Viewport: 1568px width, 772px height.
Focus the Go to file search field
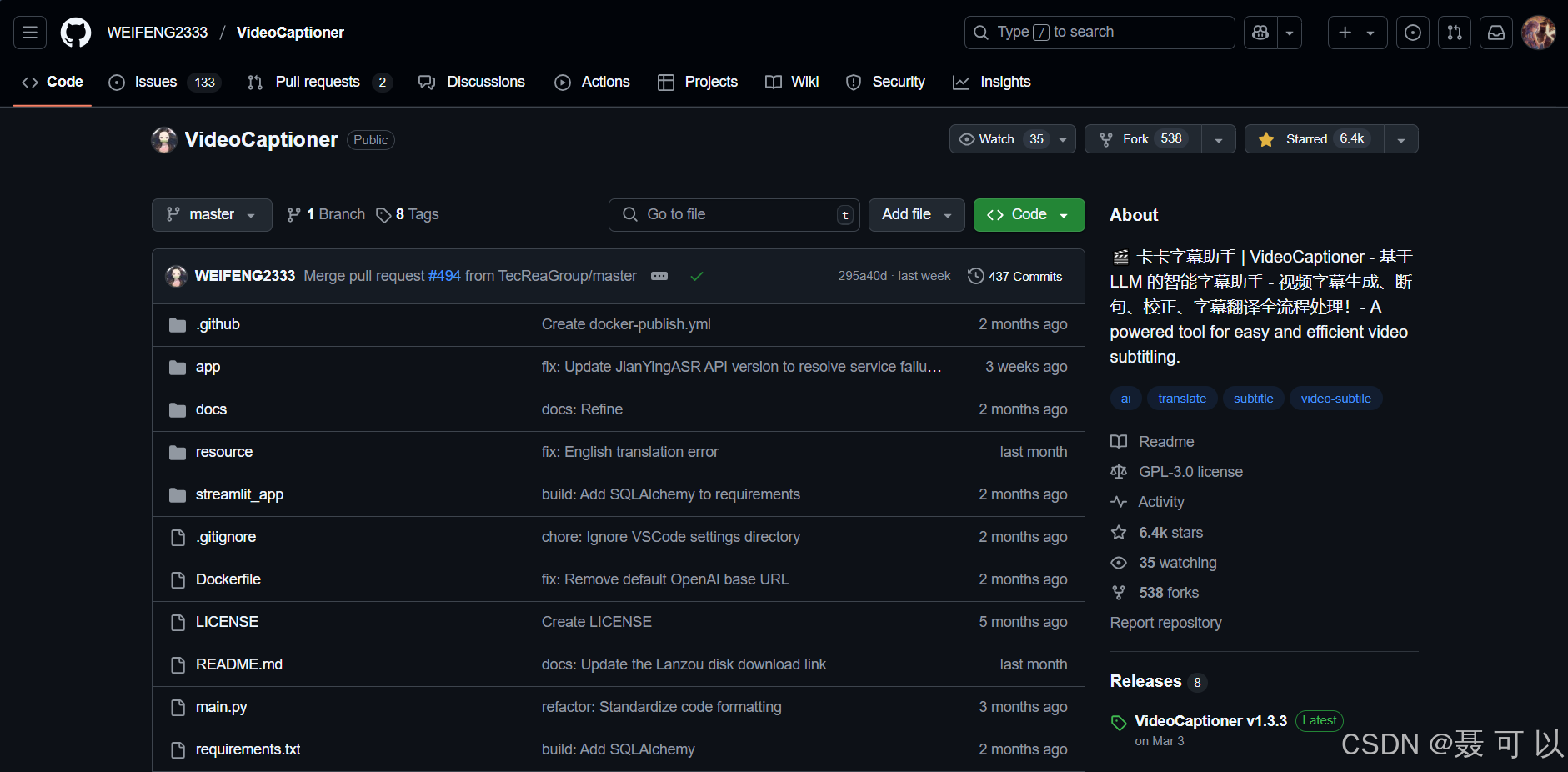(x=734, y=215)
